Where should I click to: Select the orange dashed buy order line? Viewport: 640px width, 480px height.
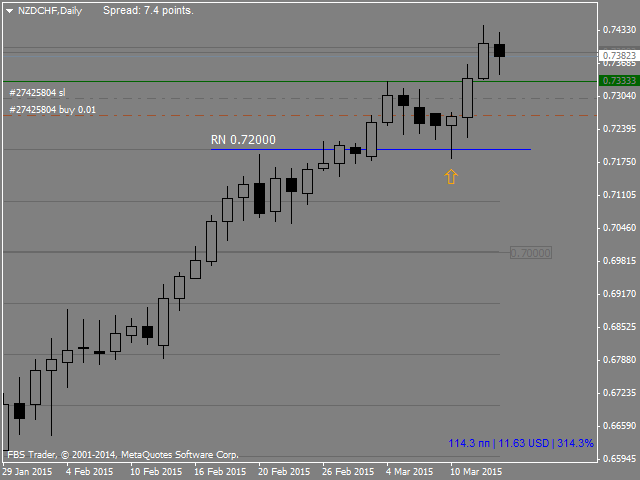tap(300, 116)
